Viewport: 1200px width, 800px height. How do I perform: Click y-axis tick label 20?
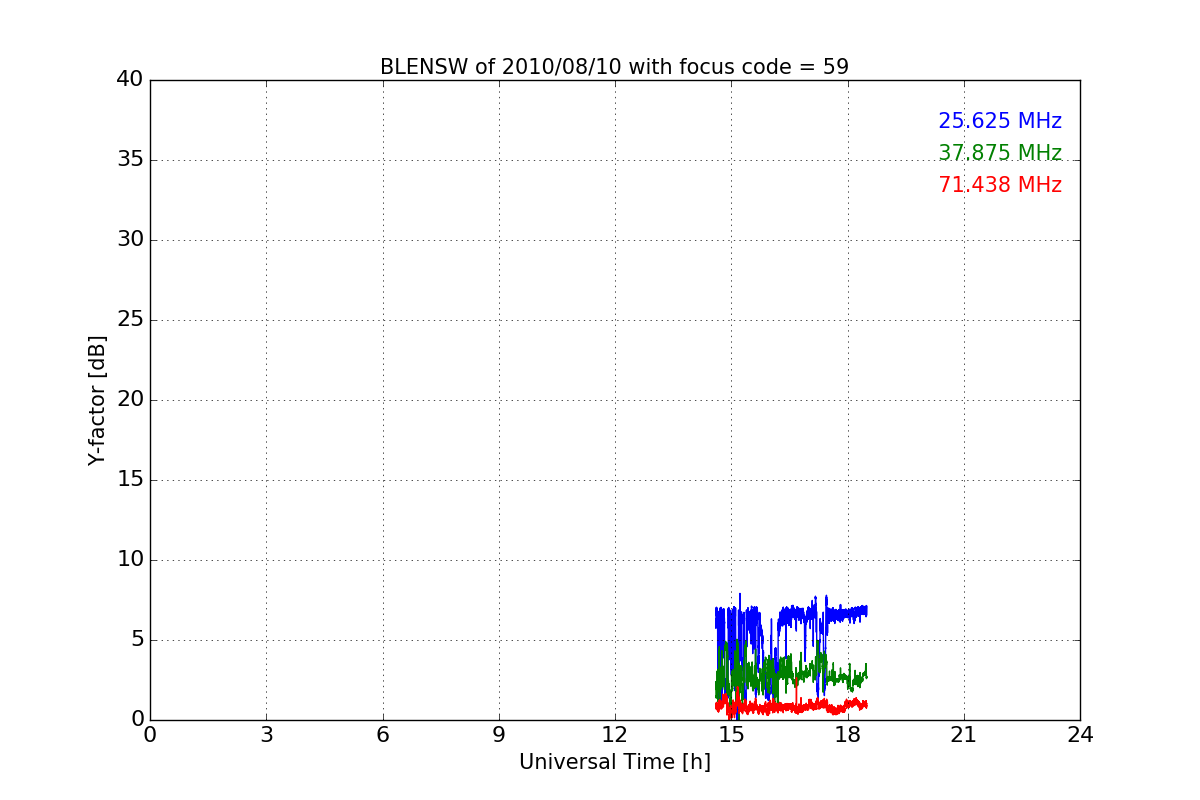[x=130, y=400]
